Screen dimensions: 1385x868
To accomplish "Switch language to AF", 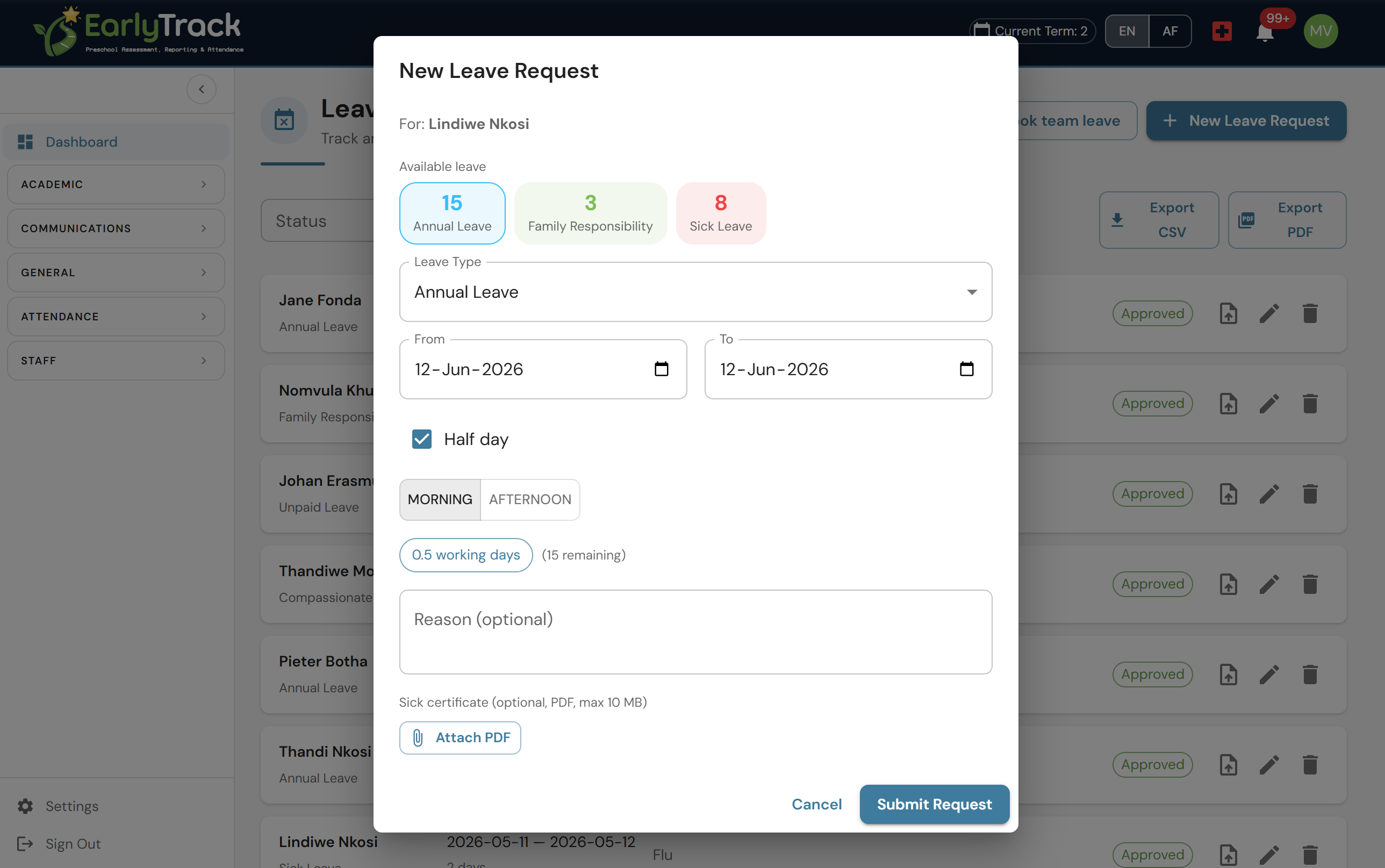I will click(1170, 31).
